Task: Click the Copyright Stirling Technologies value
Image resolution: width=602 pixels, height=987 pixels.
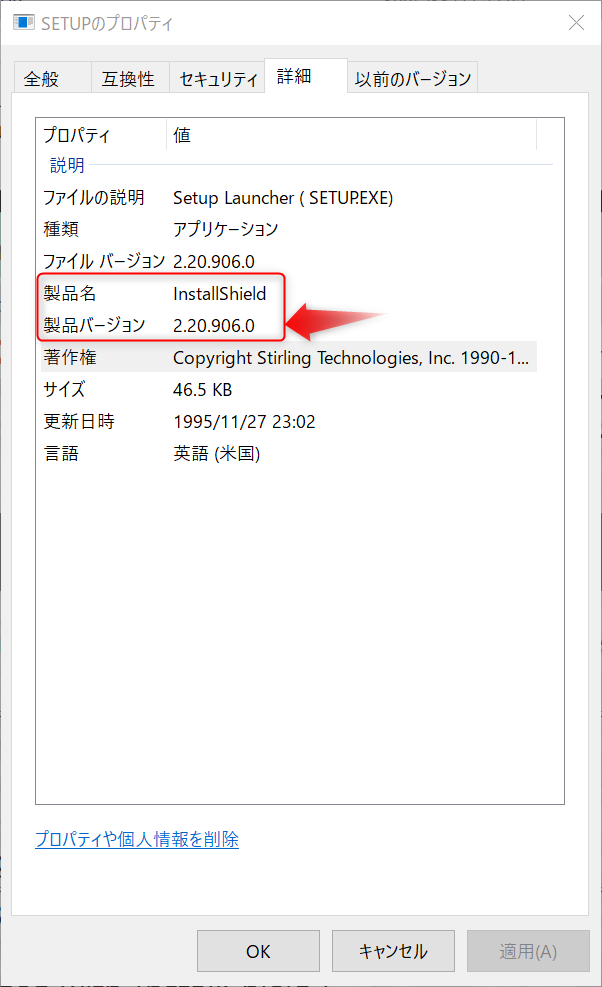Action: click(351, 358)
